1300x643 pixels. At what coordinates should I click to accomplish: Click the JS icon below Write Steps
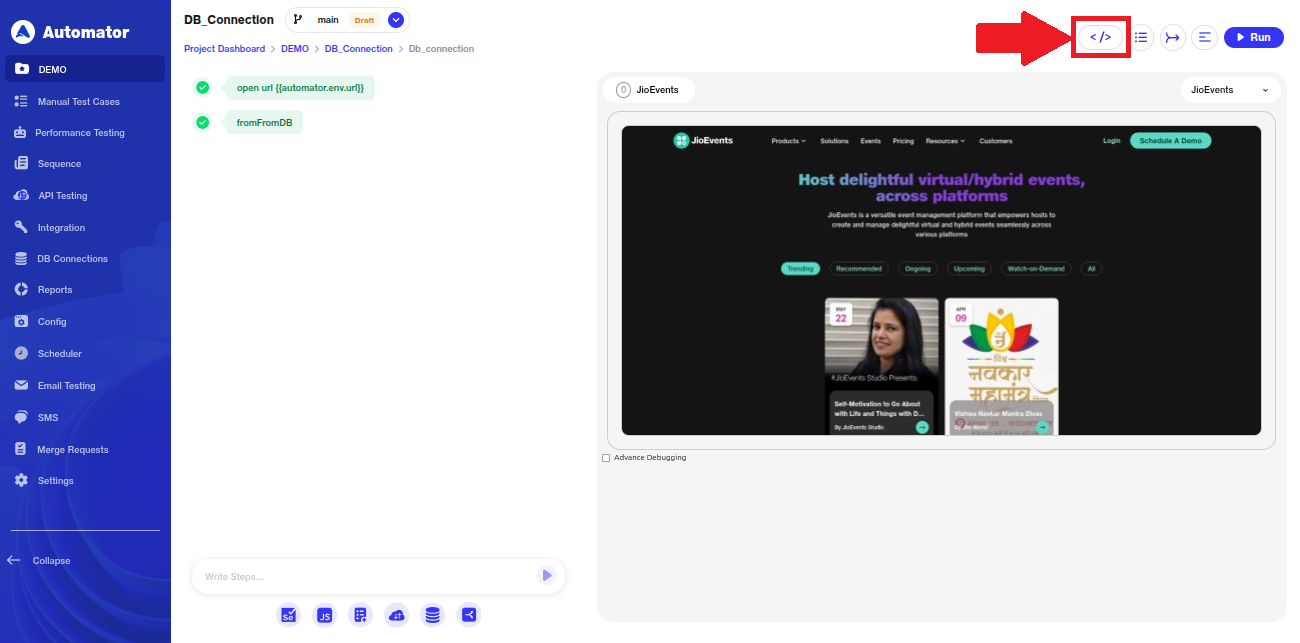click(x=324, y=615)
